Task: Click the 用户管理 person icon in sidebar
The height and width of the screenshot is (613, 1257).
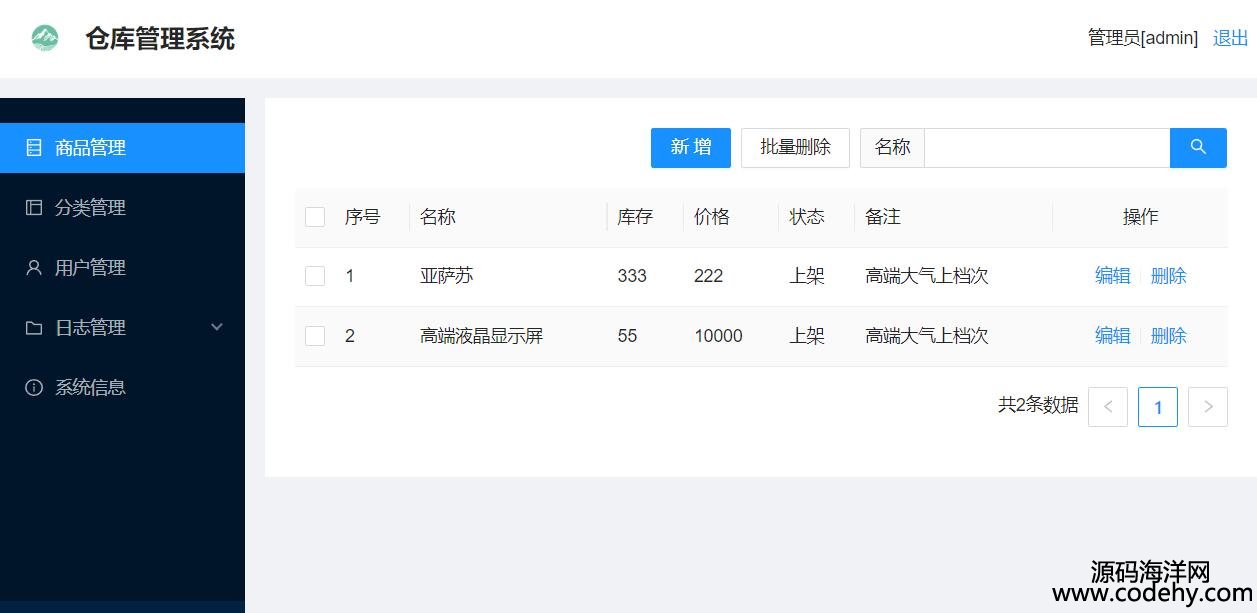Action: coord(34,268)
